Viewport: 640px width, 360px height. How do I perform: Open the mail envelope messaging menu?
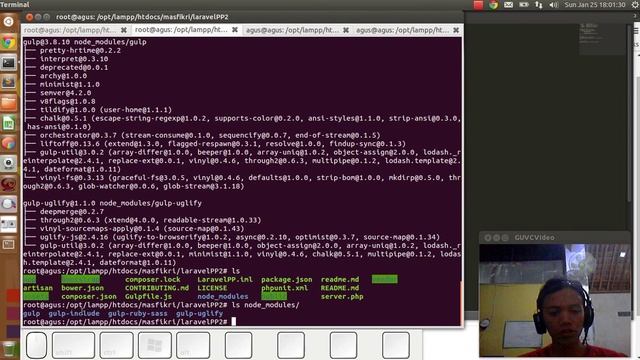click(x=508, y=5)
